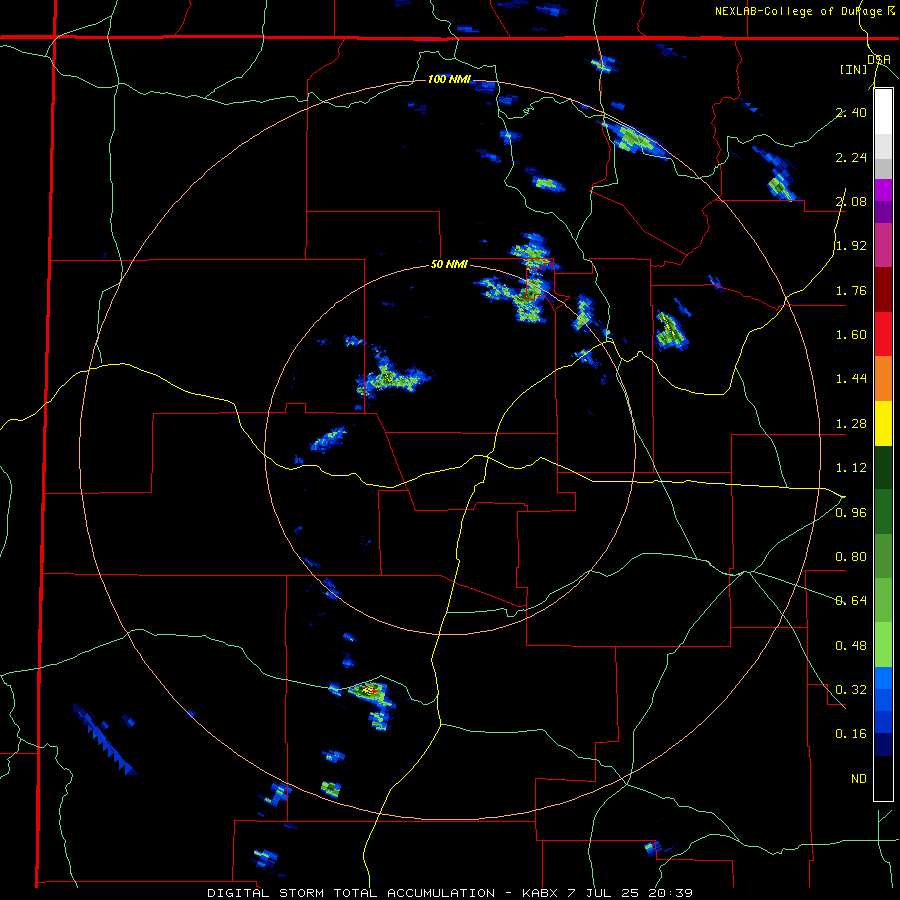The width and height of the screenshot is (900, 900).
Task: Select the 2.40 legend value
Action: point(851,112)
